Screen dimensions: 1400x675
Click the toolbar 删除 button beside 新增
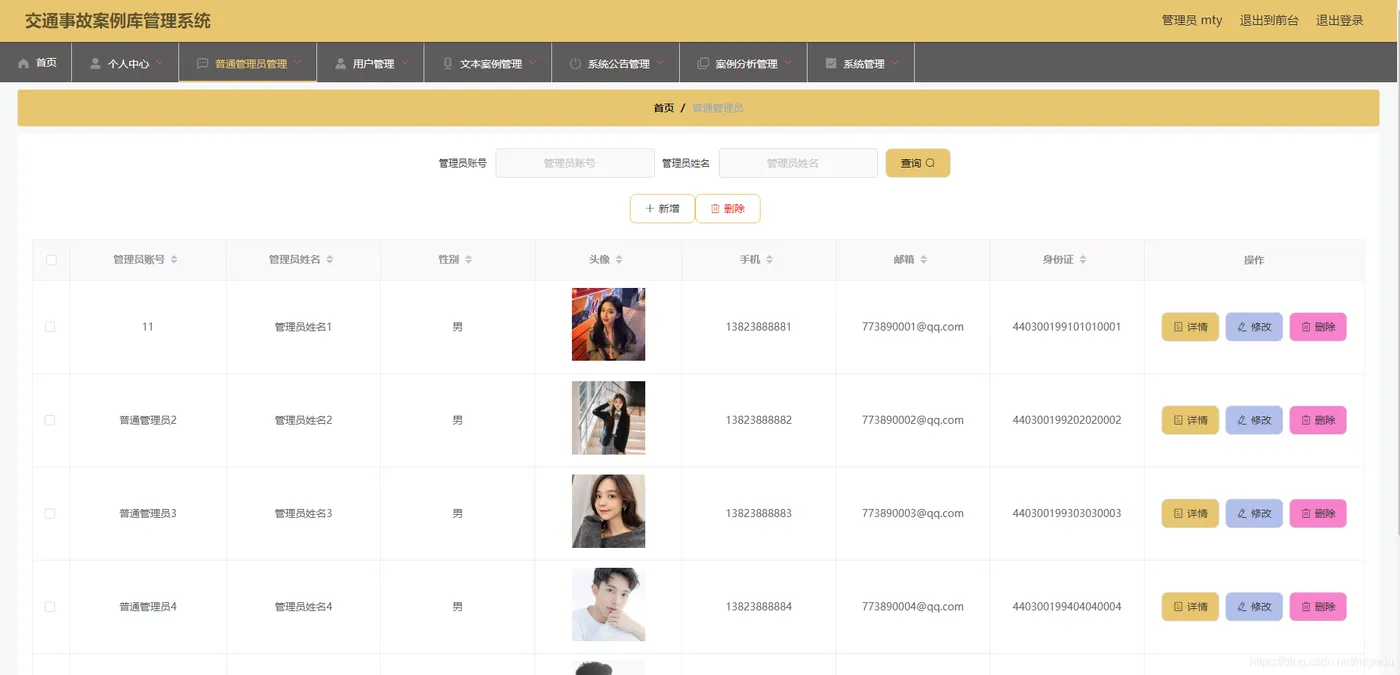coord(728,209)
